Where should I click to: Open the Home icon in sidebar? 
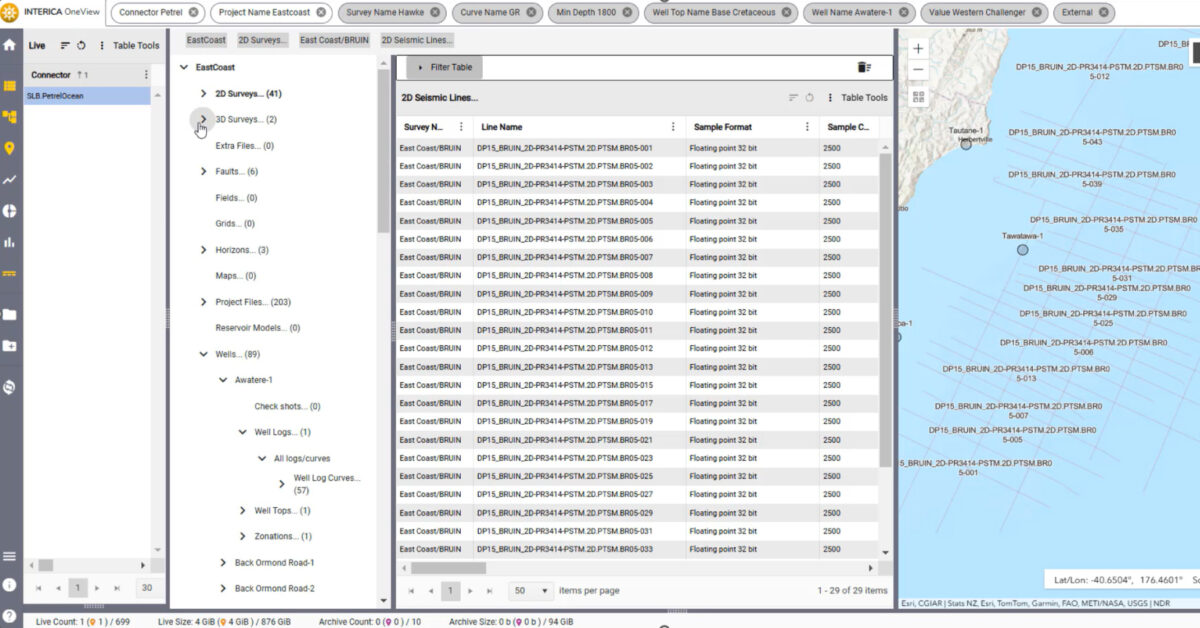click(x=10, y=45)
